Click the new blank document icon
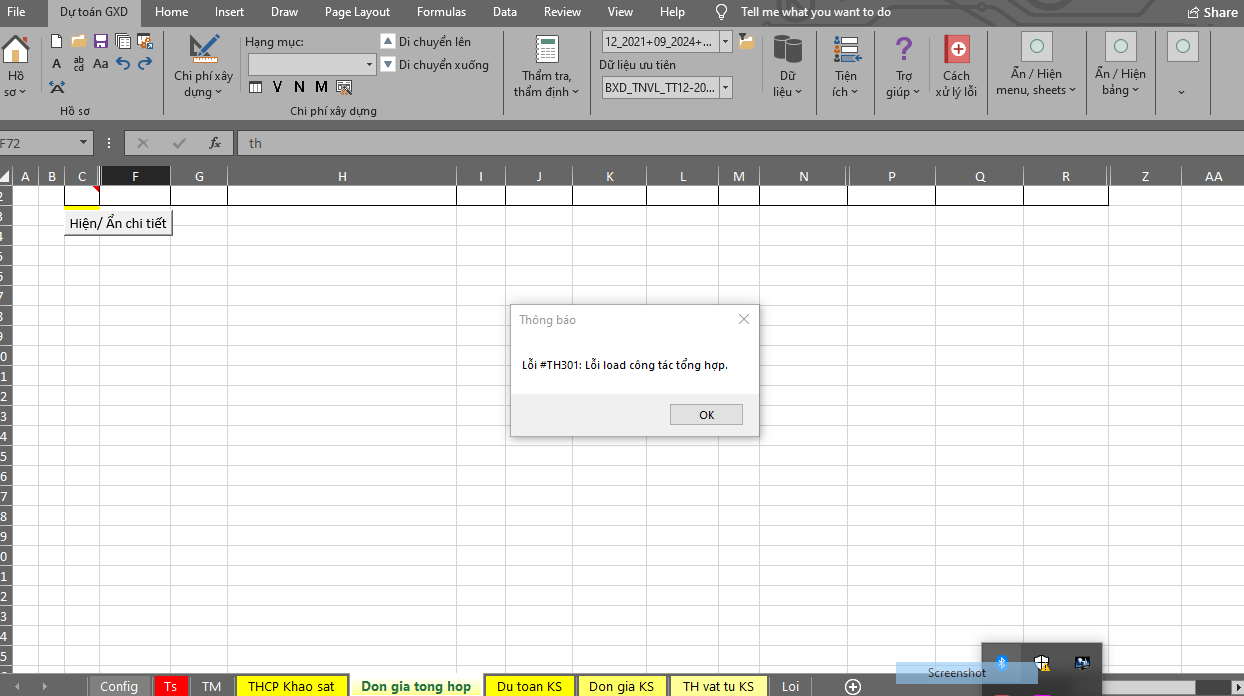The height and width of the screenshot is (696, 1244). point(57,41)
